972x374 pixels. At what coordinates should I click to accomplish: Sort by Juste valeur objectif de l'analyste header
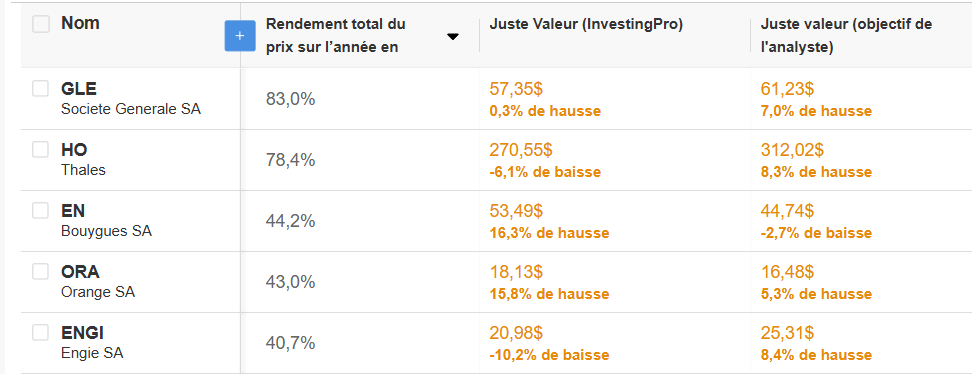(x=846, y=35)
